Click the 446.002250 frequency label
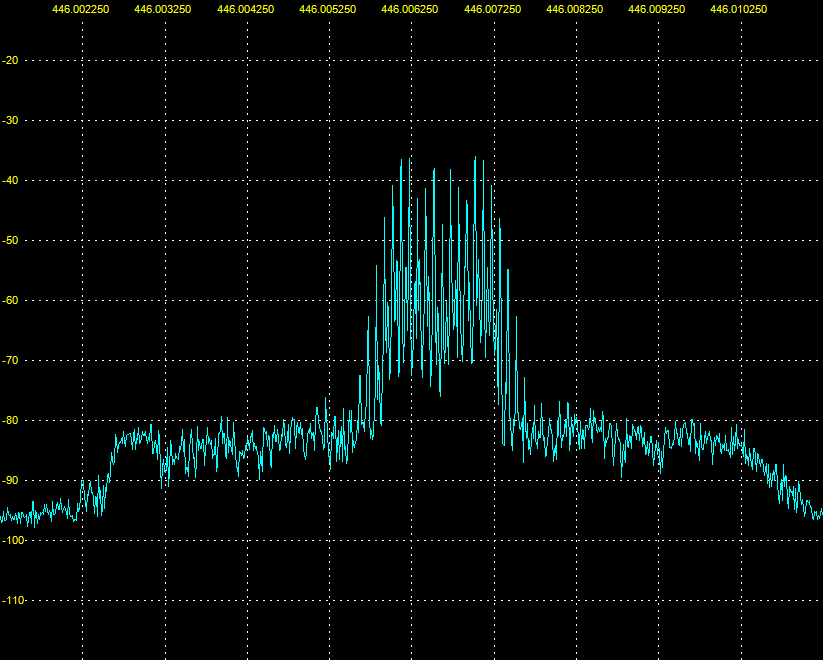Viewport: 823px width, 660px height. click(81, 9)
